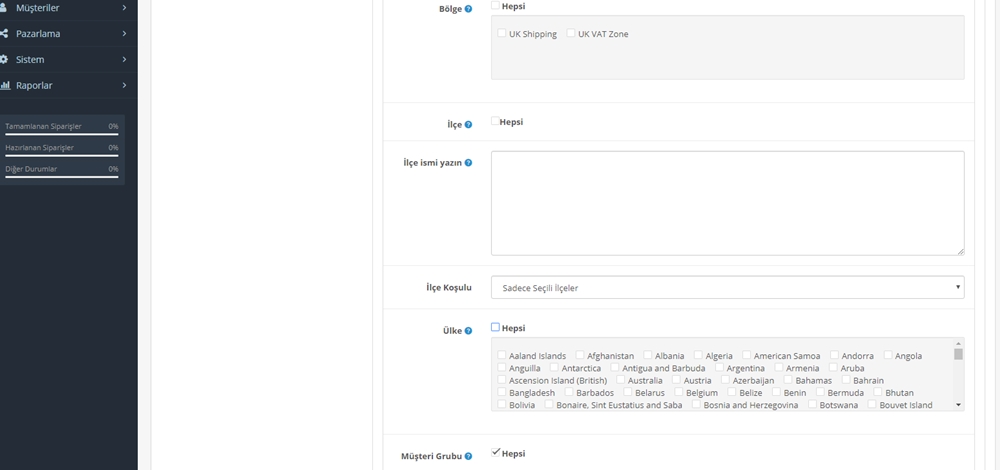Click the Raporlar bar chart icon

(x=5, y=86)
